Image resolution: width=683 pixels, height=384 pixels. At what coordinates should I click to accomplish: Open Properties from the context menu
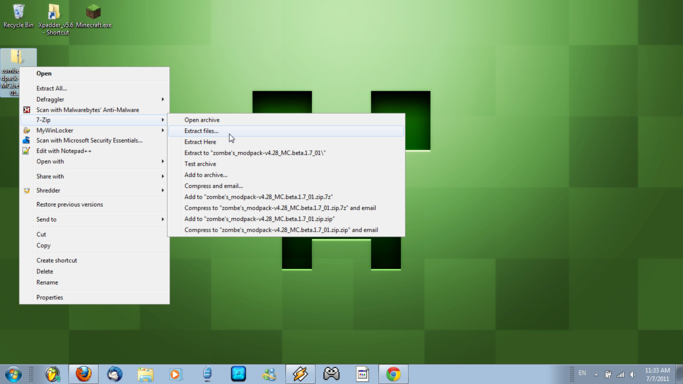coord(95,297)
